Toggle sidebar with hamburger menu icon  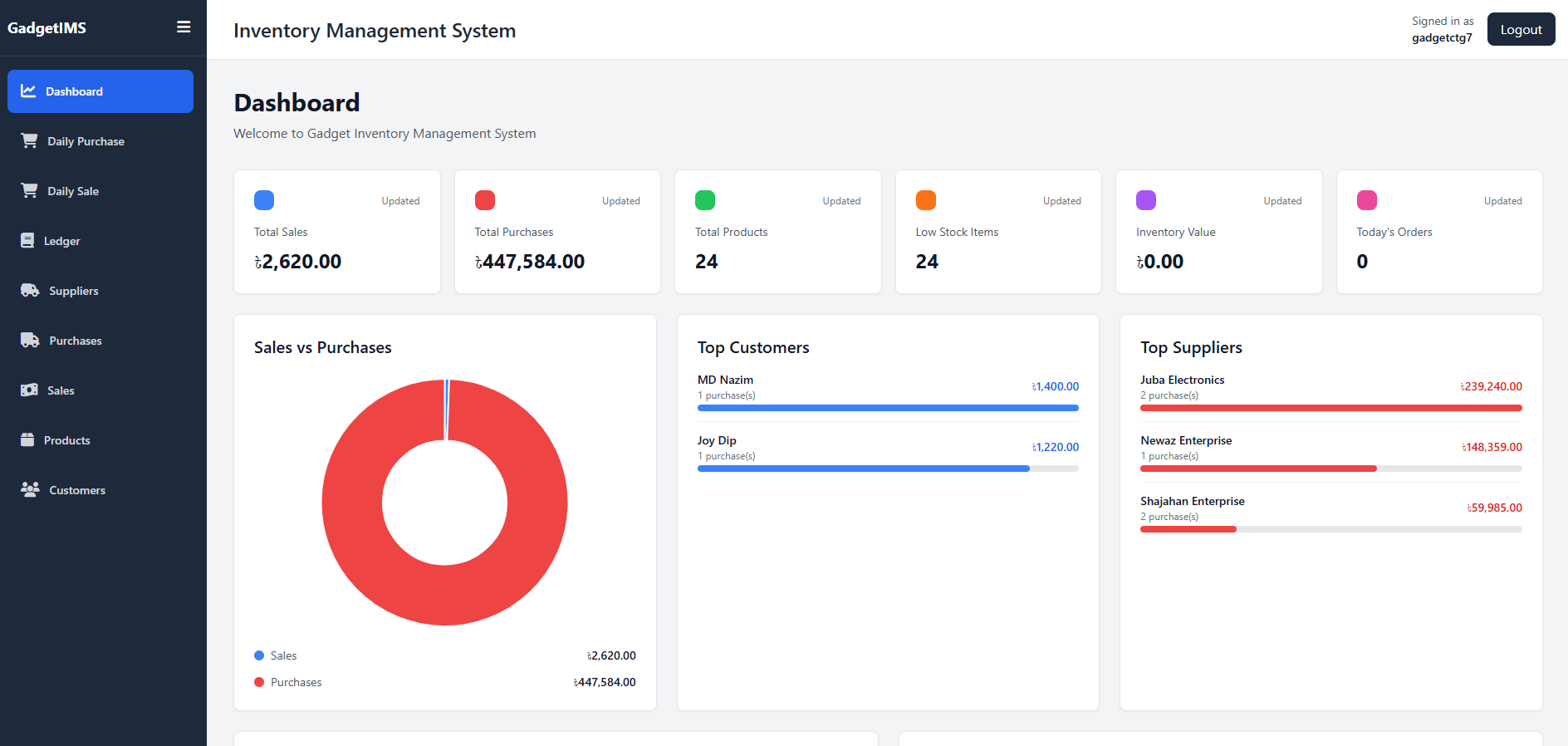184,27
